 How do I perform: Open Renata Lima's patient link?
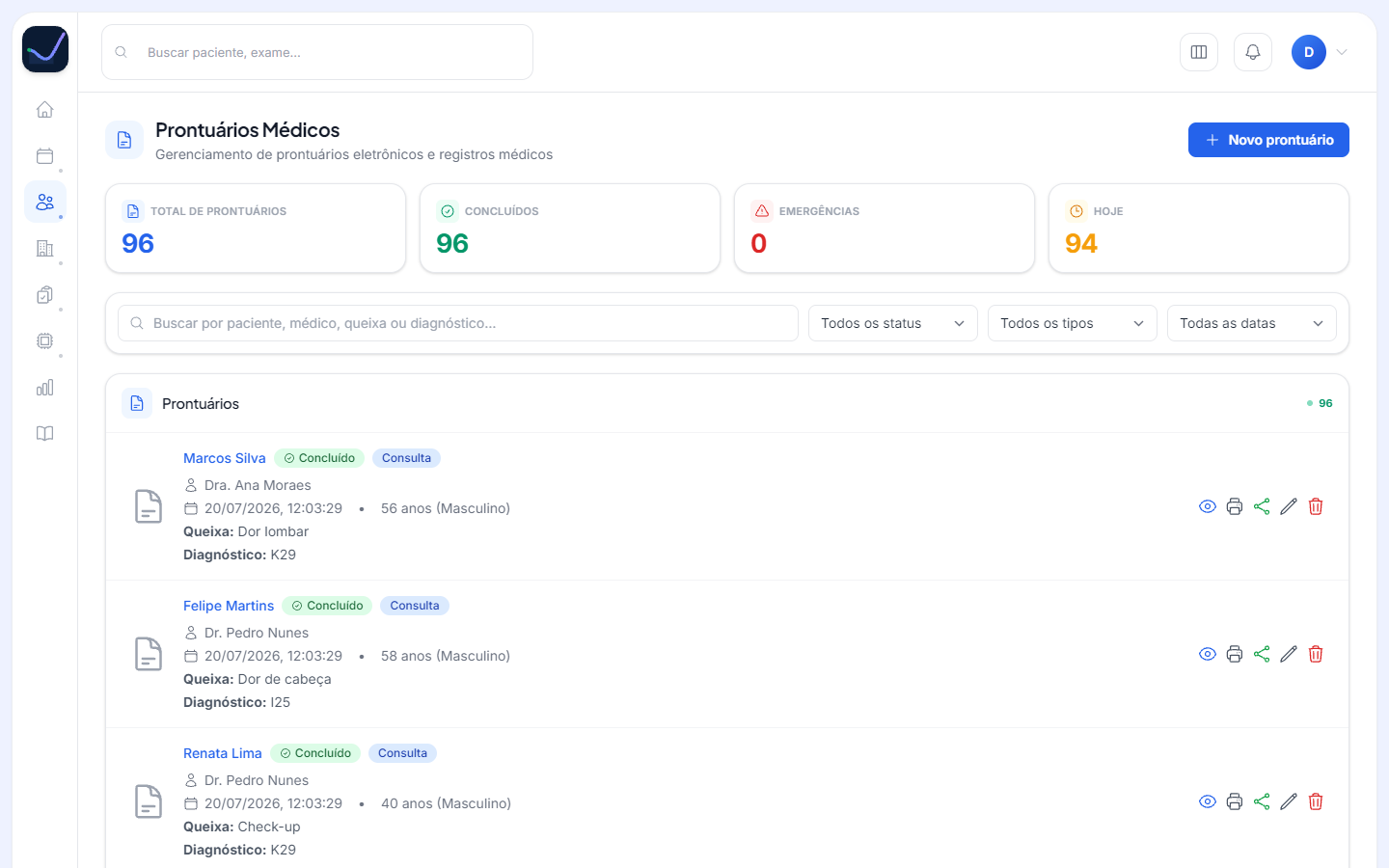(x=223, y=753)
